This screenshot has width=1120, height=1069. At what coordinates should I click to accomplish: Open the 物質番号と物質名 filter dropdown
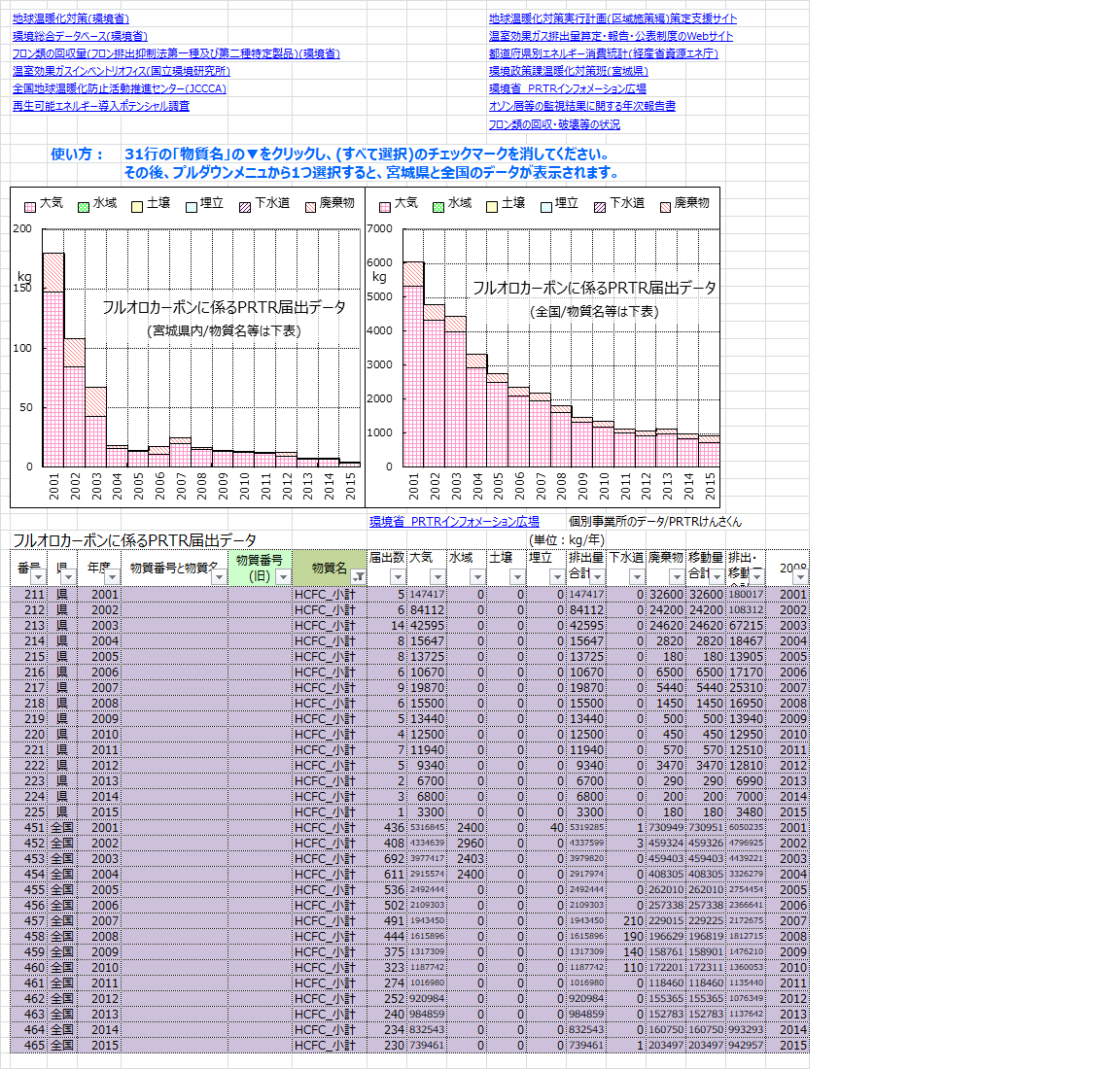(220, 576)
